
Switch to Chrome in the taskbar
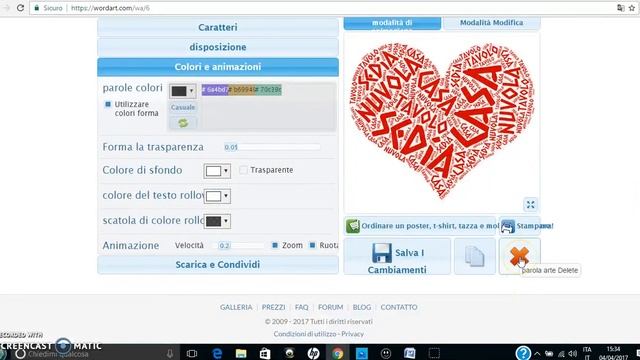point(338,353)
